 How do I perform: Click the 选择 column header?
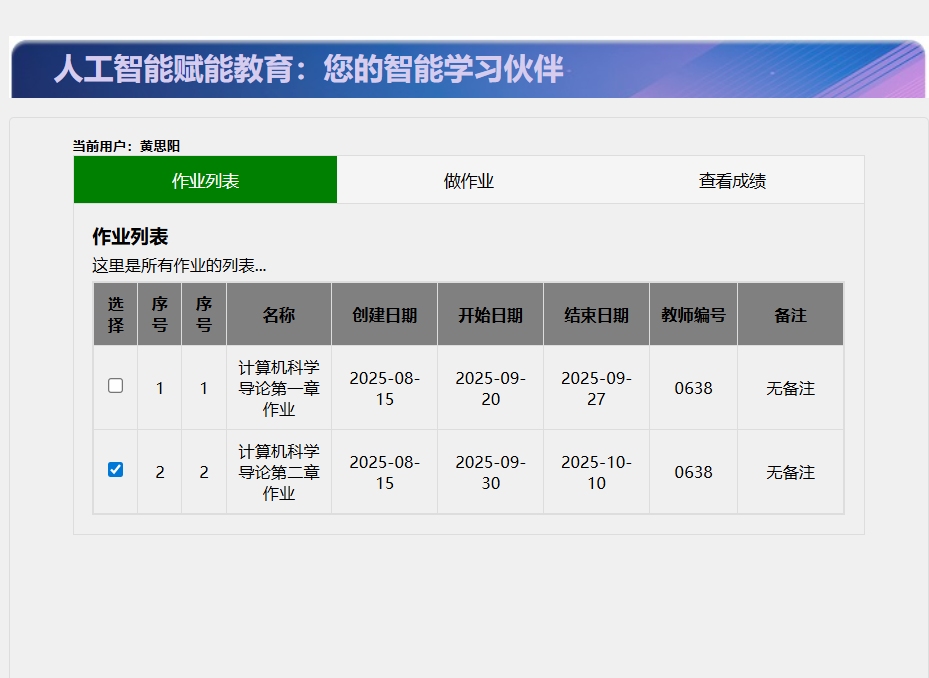click(x=116, y=315)
